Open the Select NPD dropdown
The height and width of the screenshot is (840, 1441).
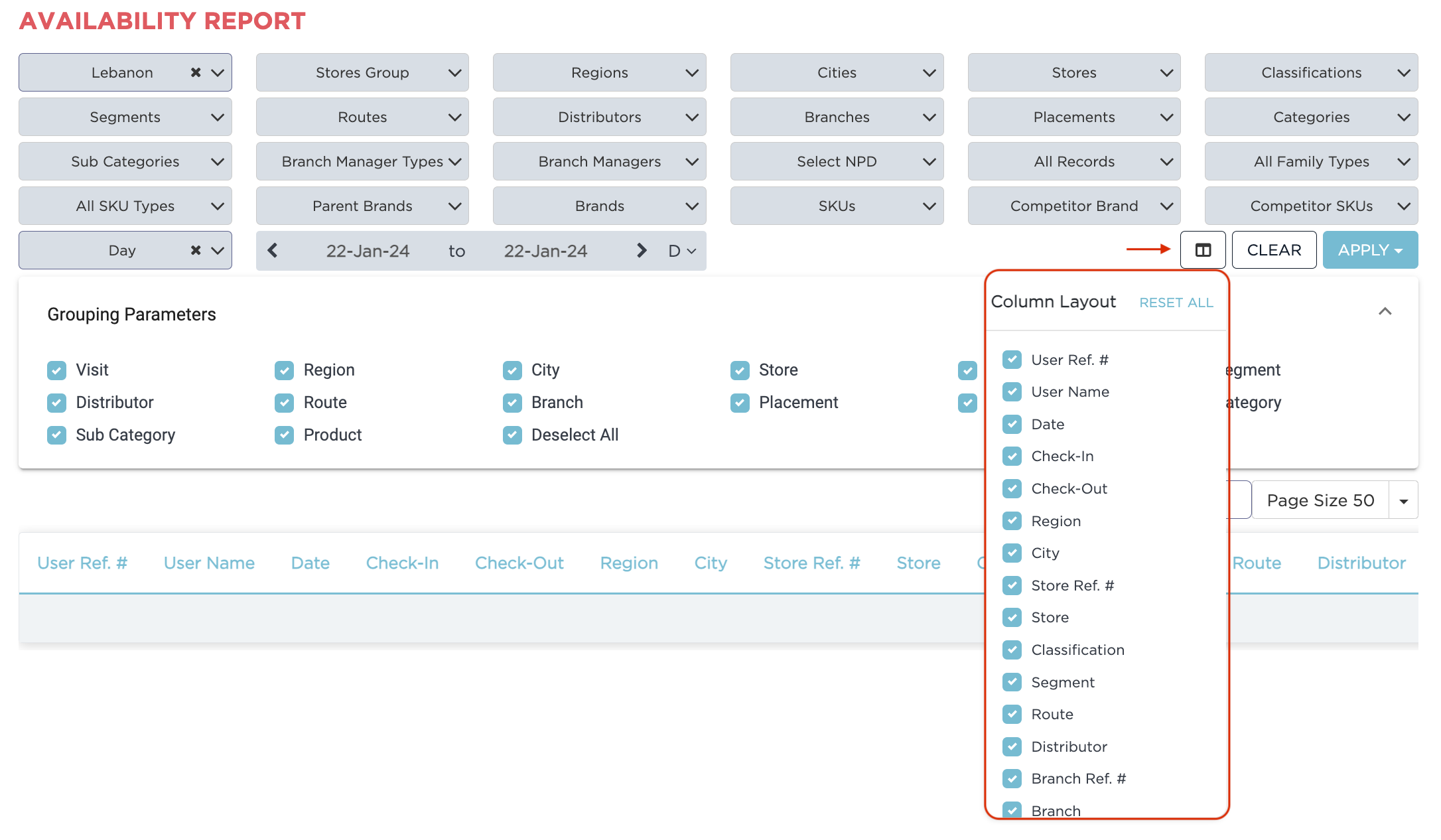coord(837,161)
